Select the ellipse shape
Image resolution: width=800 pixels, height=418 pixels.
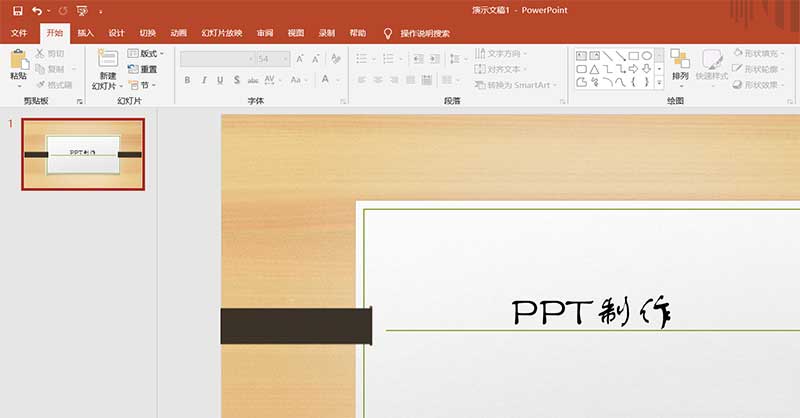[x=646, y=56]
